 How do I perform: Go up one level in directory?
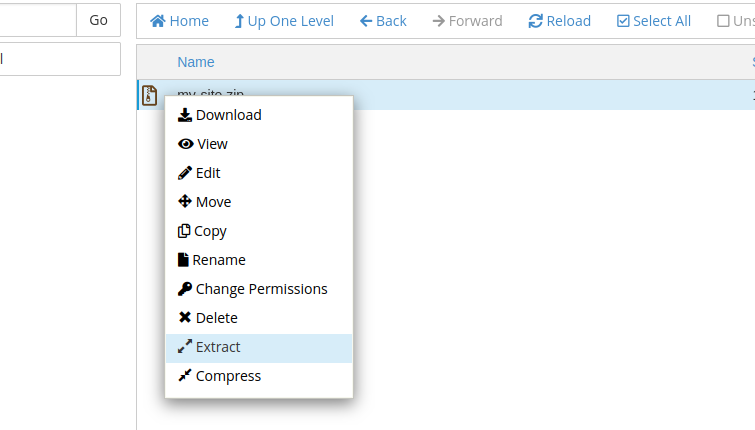[x=283, y=21]
